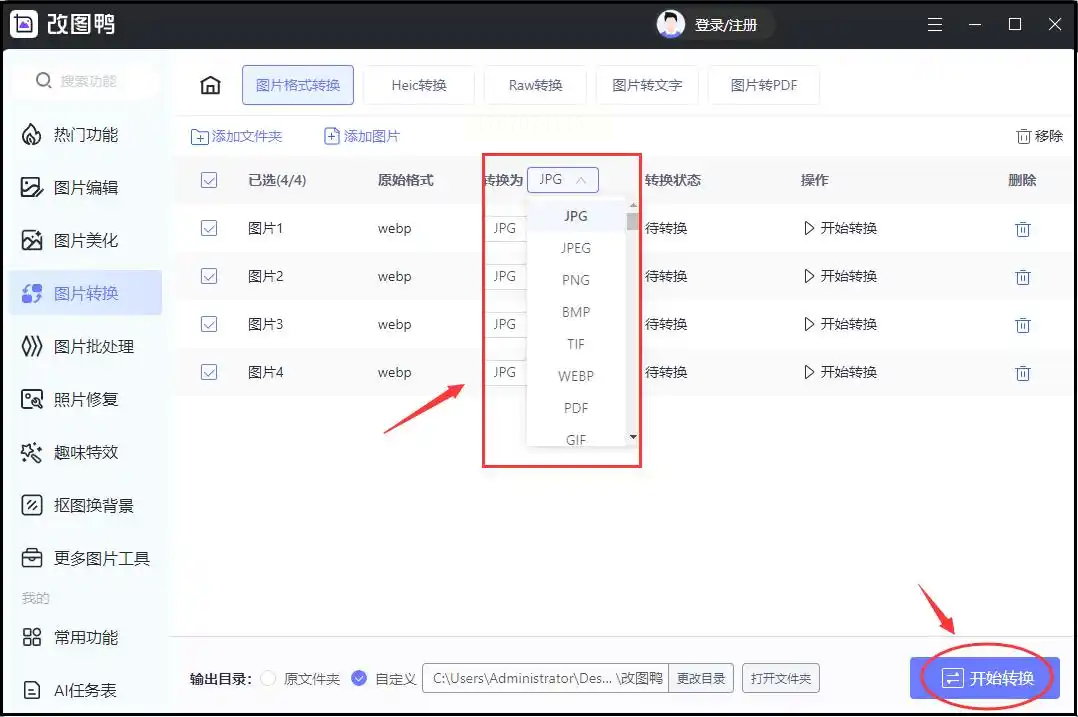Start converting 图片3 row
This screenshot has height=717, width=1078.
(x=840, y=324)
